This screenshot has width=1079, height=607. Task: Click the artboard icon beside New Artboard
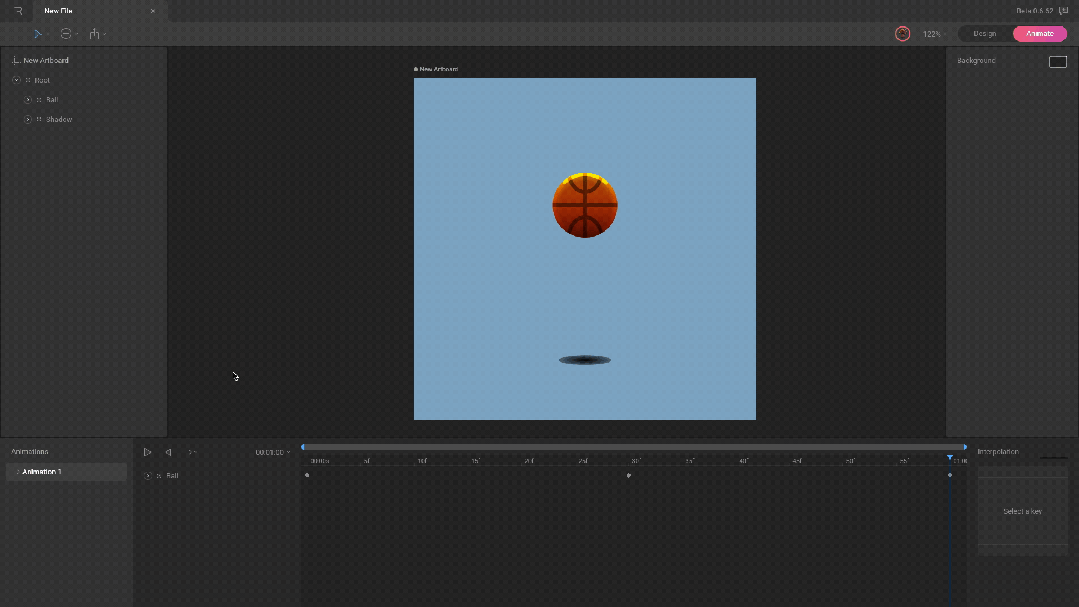coord(16,61)
